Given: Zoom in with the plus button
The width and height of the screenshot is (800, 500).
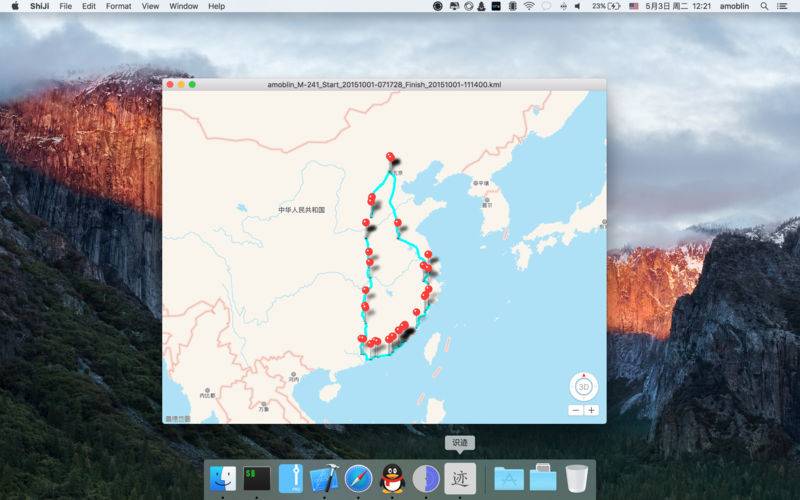Looking at the screenshot, I should pyautogui.click(x=591, y=410).
